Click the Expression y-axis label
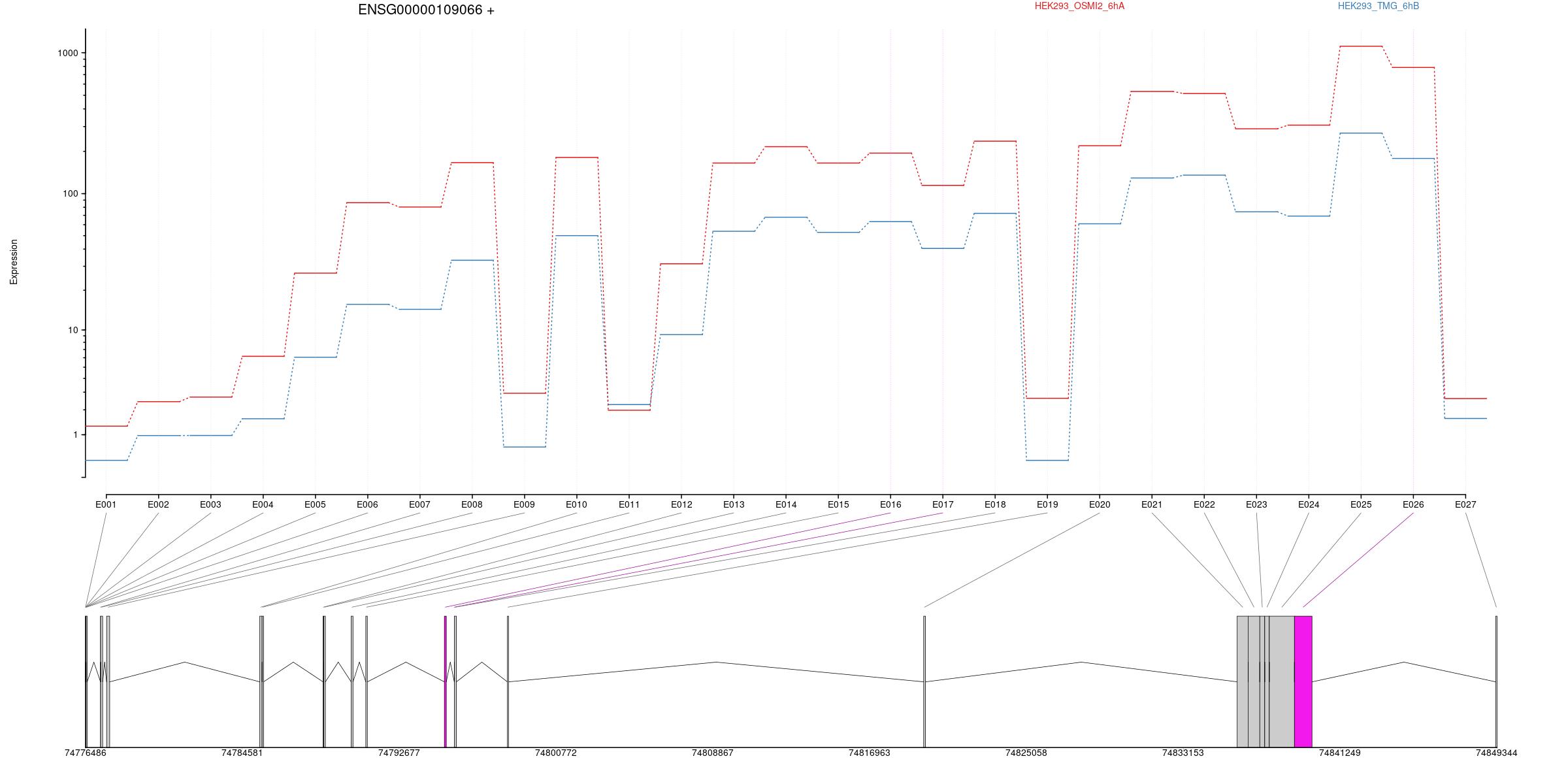The height and width of the screenshot is (784, 1568). (x=14, y=262)
